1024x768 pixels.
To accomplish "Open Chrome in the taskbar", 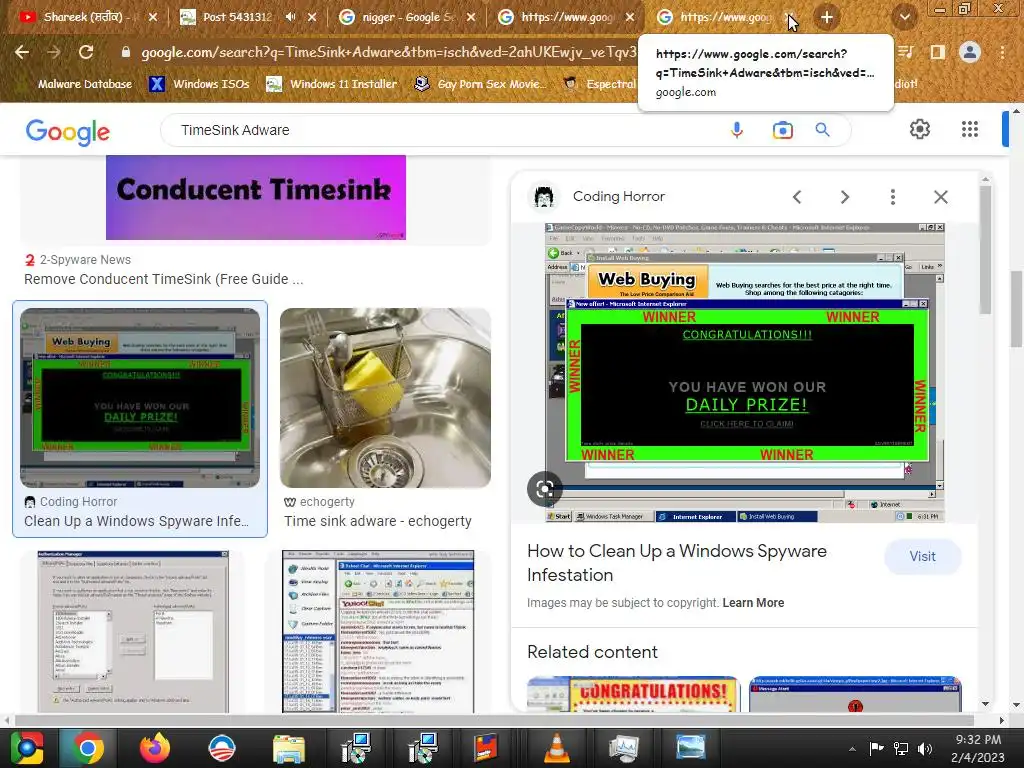I will coord(88,748).
